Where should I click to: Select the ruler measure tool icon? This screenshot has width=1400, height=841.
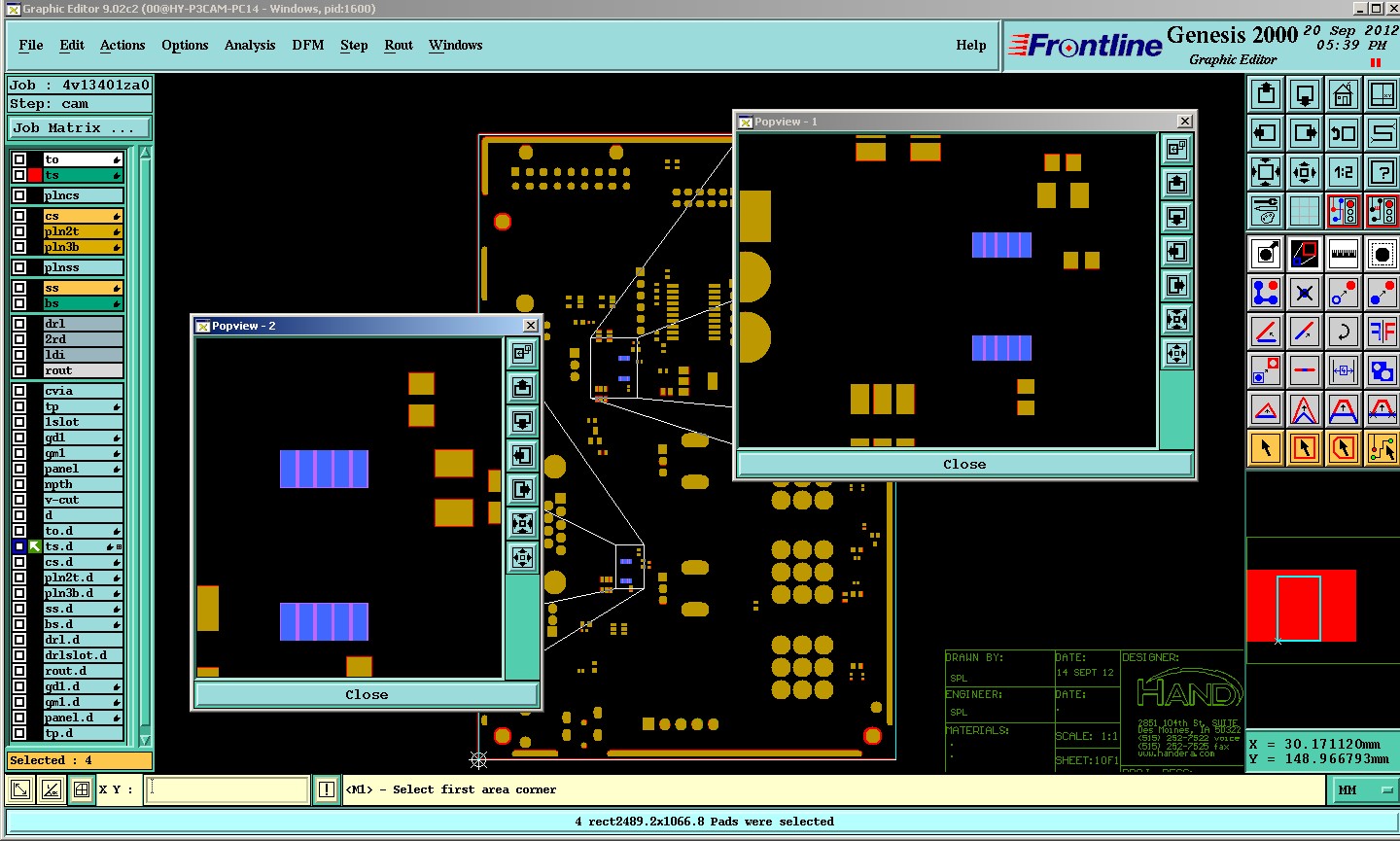tap(1343, 254)
